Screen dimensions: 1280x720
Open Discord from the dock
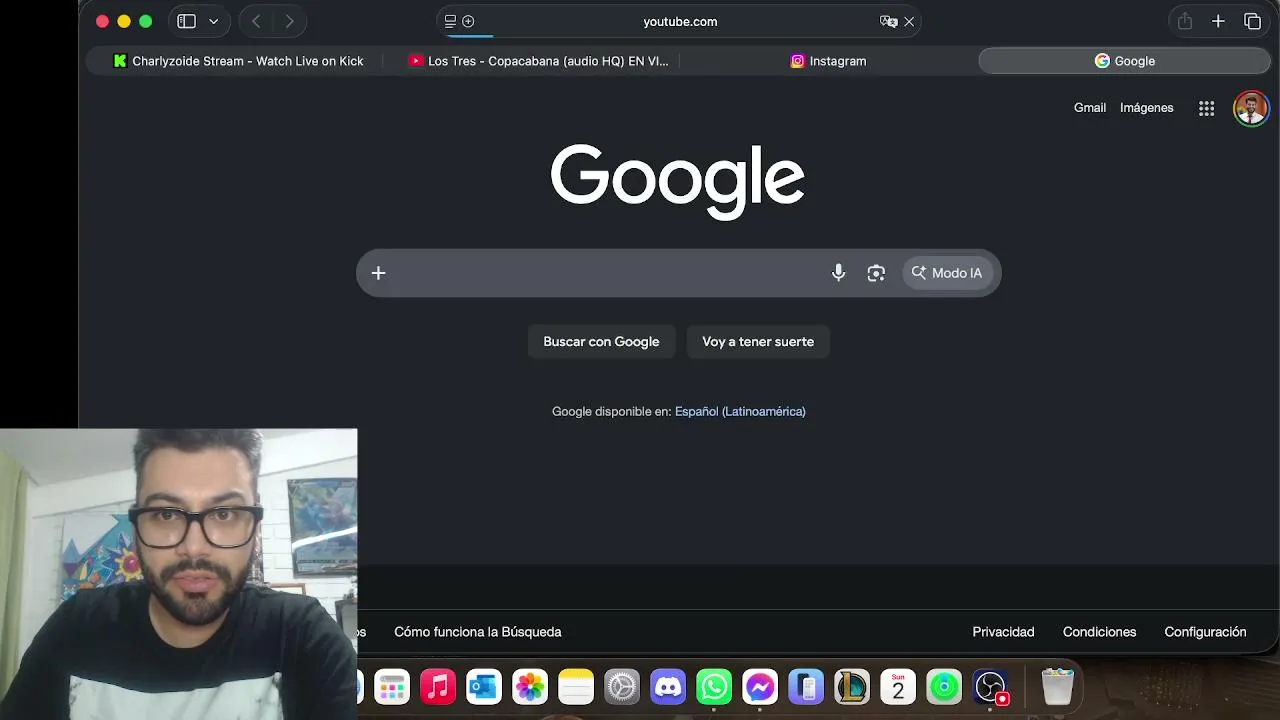pyautogui.click(x=668, y=687)
